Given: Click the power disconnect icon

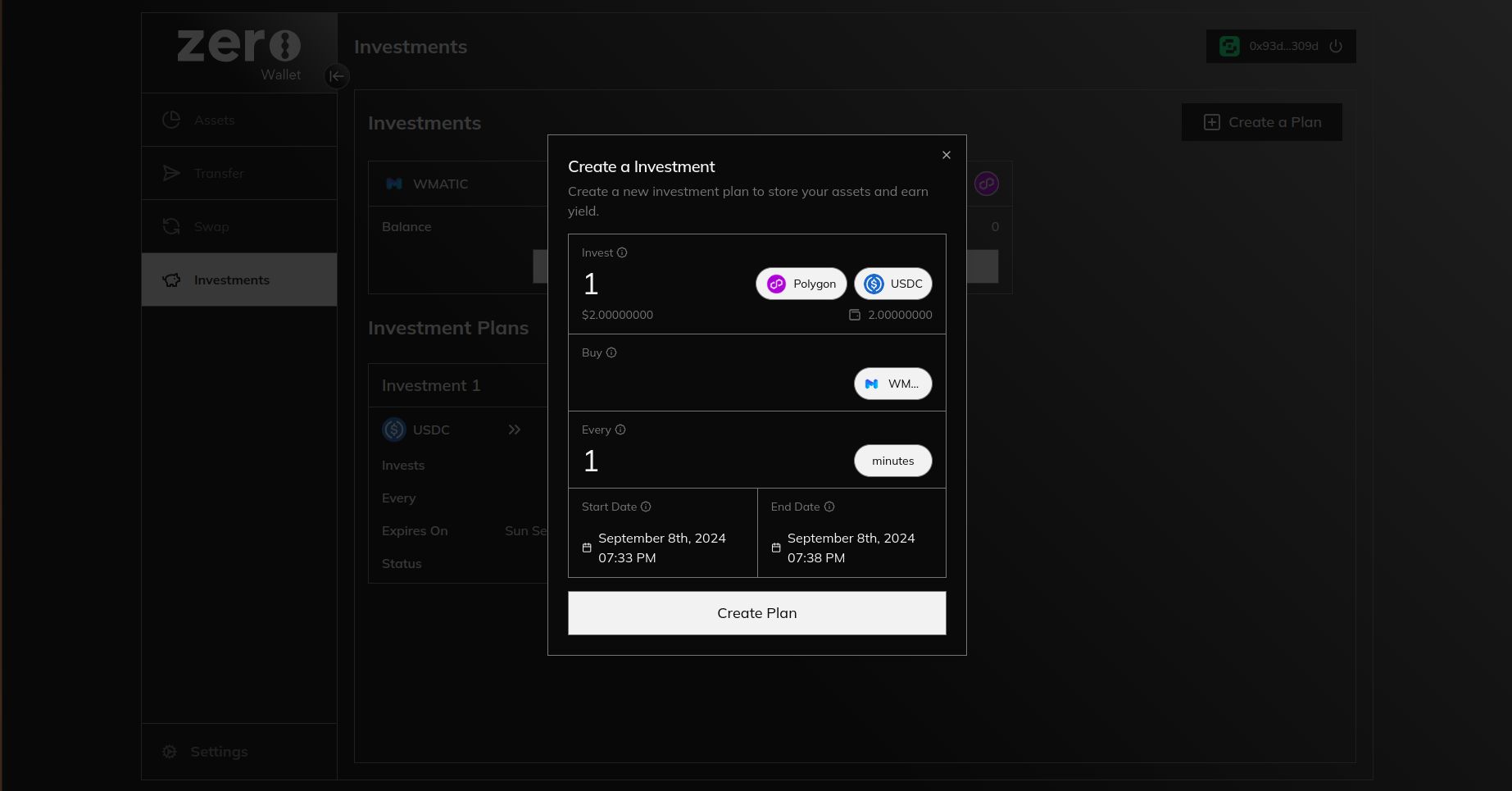Looking at the screenshot, I should click(1336, 46).
